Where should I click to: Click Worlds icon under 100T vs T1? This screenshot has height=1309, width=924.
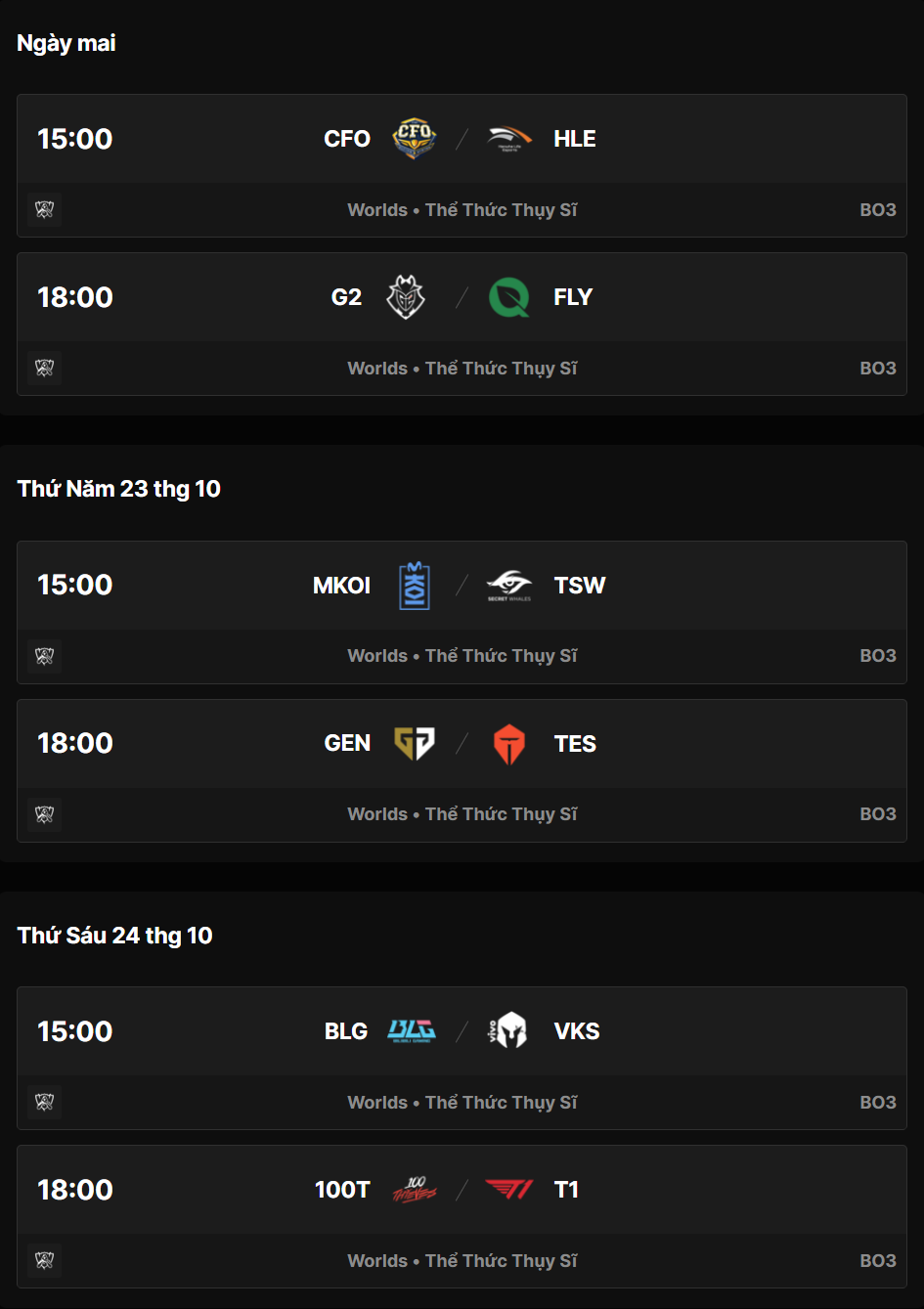(44, 1261)
